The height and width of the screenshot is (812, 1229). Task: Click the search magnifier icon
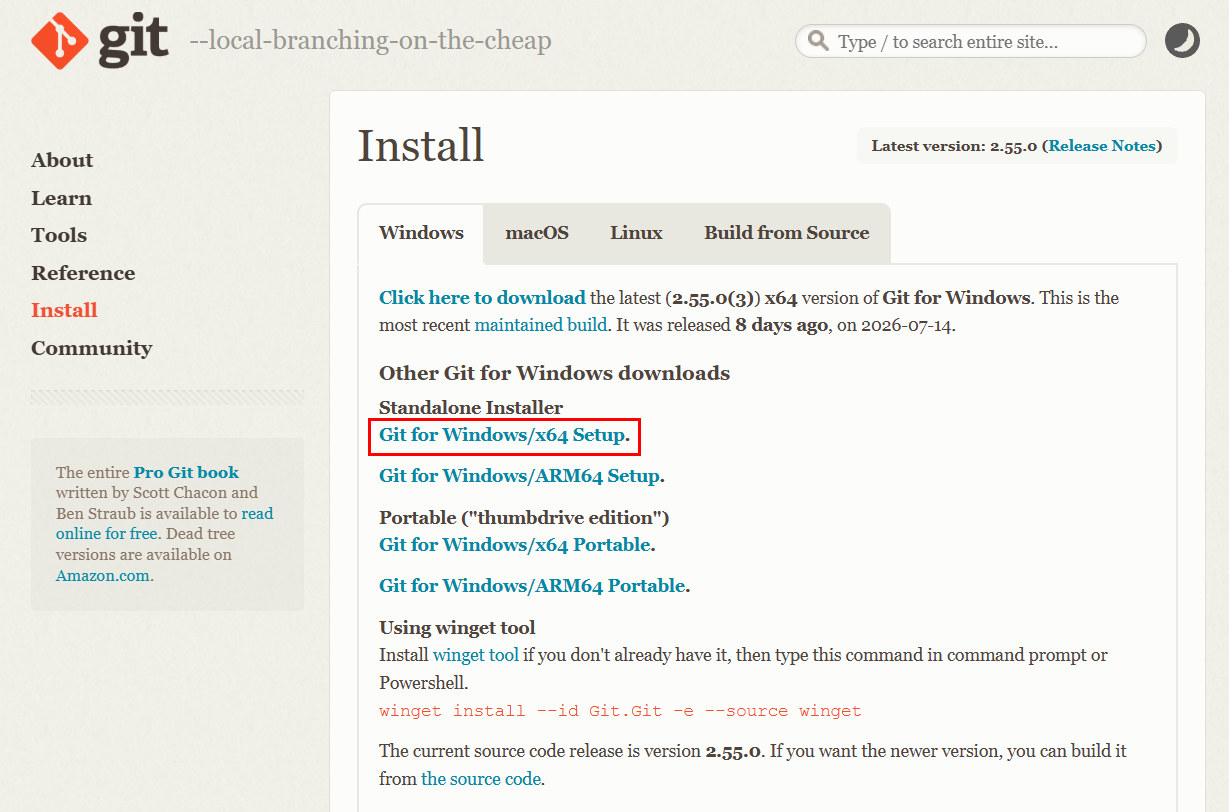818,41
